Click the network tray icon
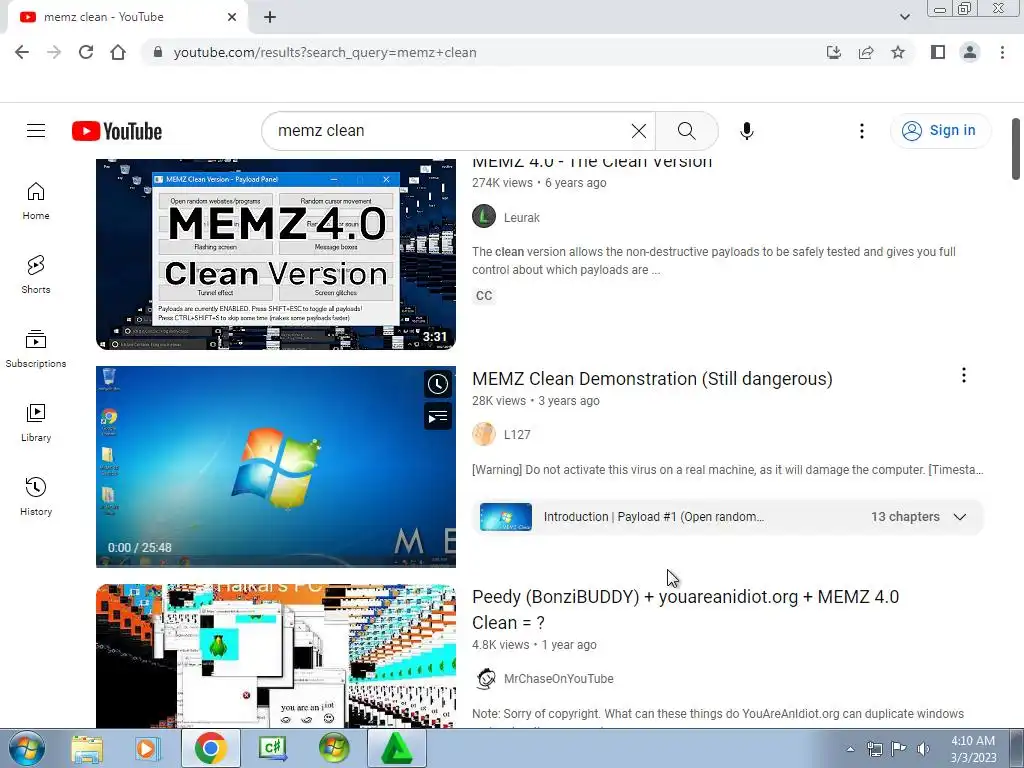 [874, 749]
